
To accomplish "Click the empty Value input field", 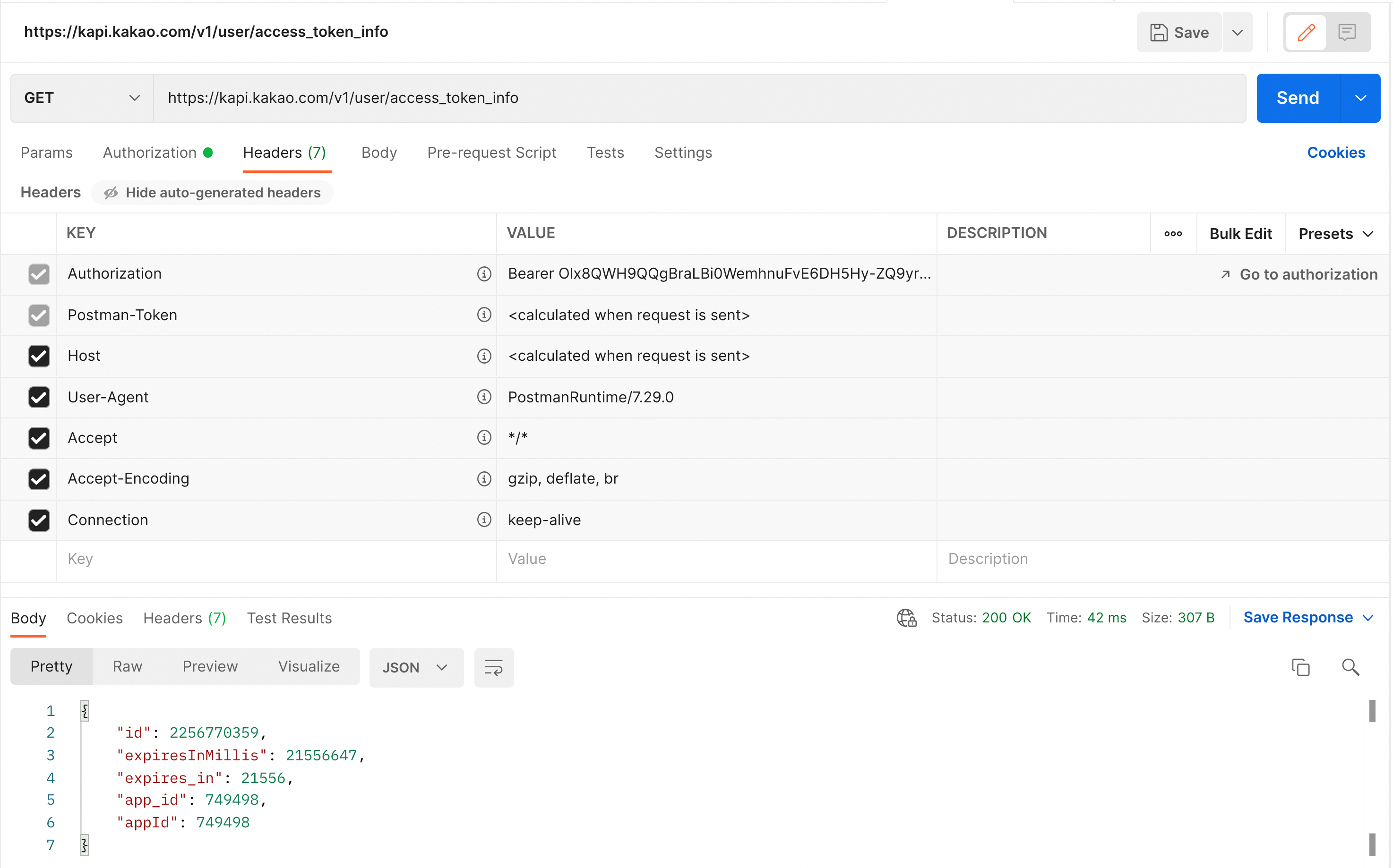I will click(717, 559).
